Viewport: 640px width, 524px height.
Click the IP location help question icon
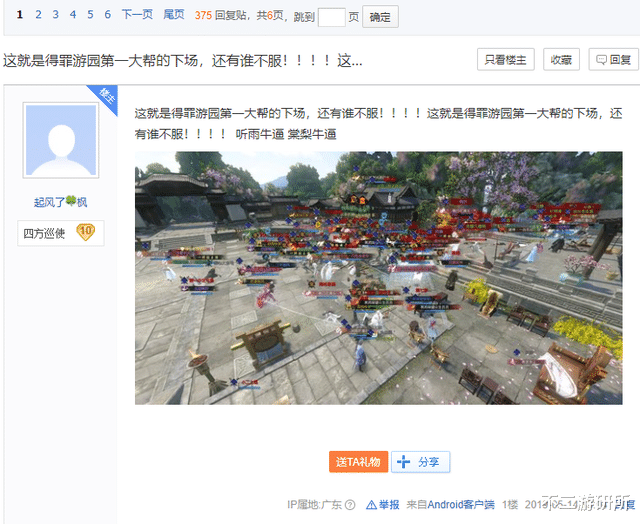point(350,505)
